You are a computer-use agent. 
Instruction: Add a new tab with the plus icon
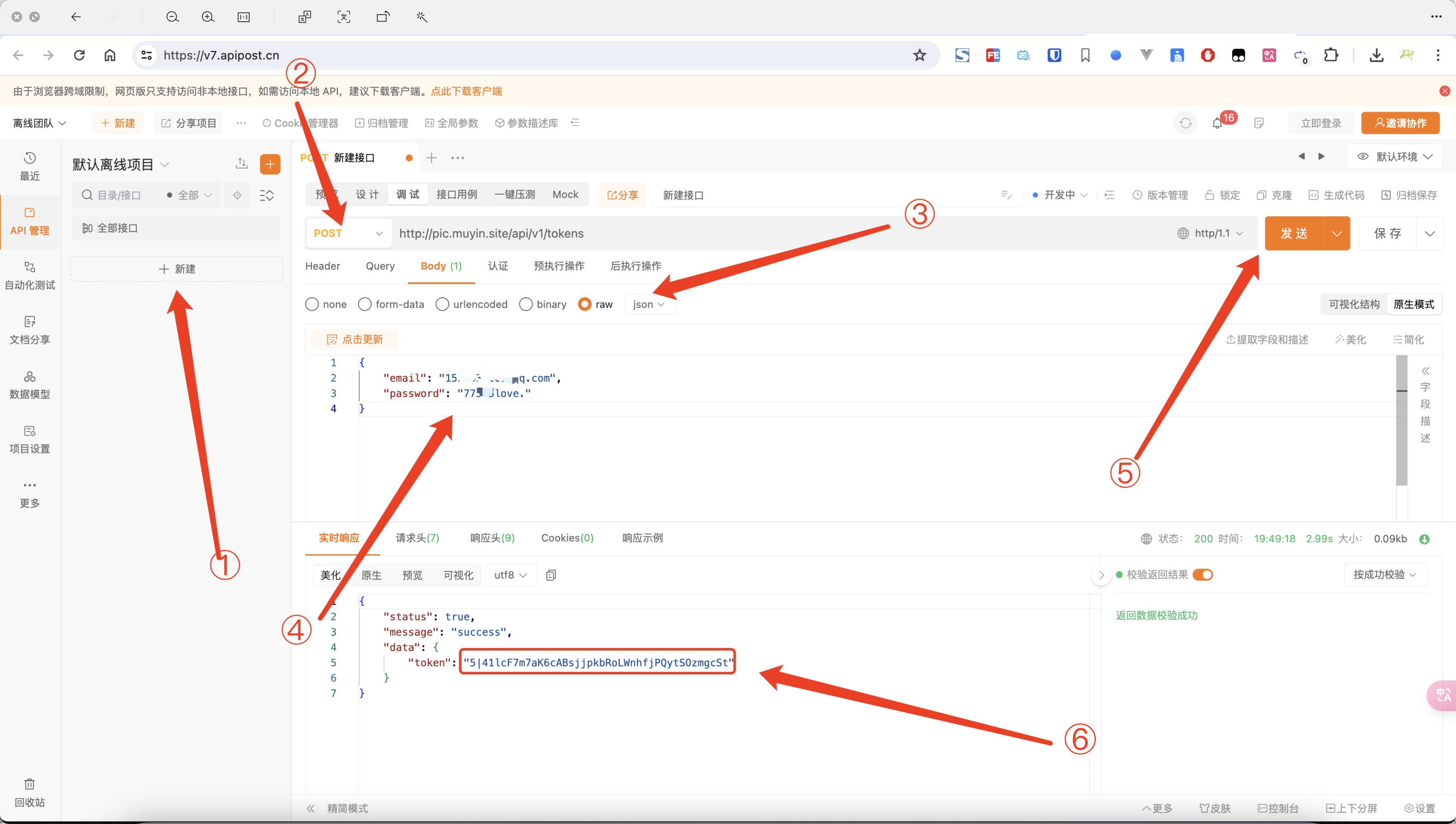[431, 158]
